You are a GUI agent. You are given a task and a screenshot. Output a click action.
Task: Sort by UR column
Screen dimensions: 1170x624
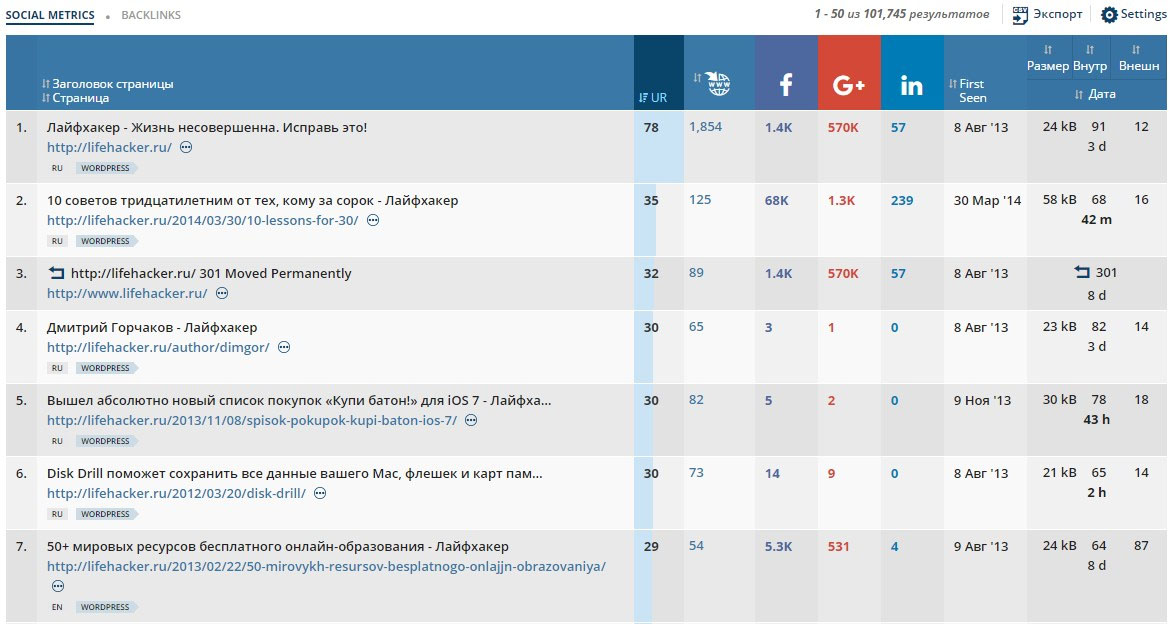pos(653,98)
